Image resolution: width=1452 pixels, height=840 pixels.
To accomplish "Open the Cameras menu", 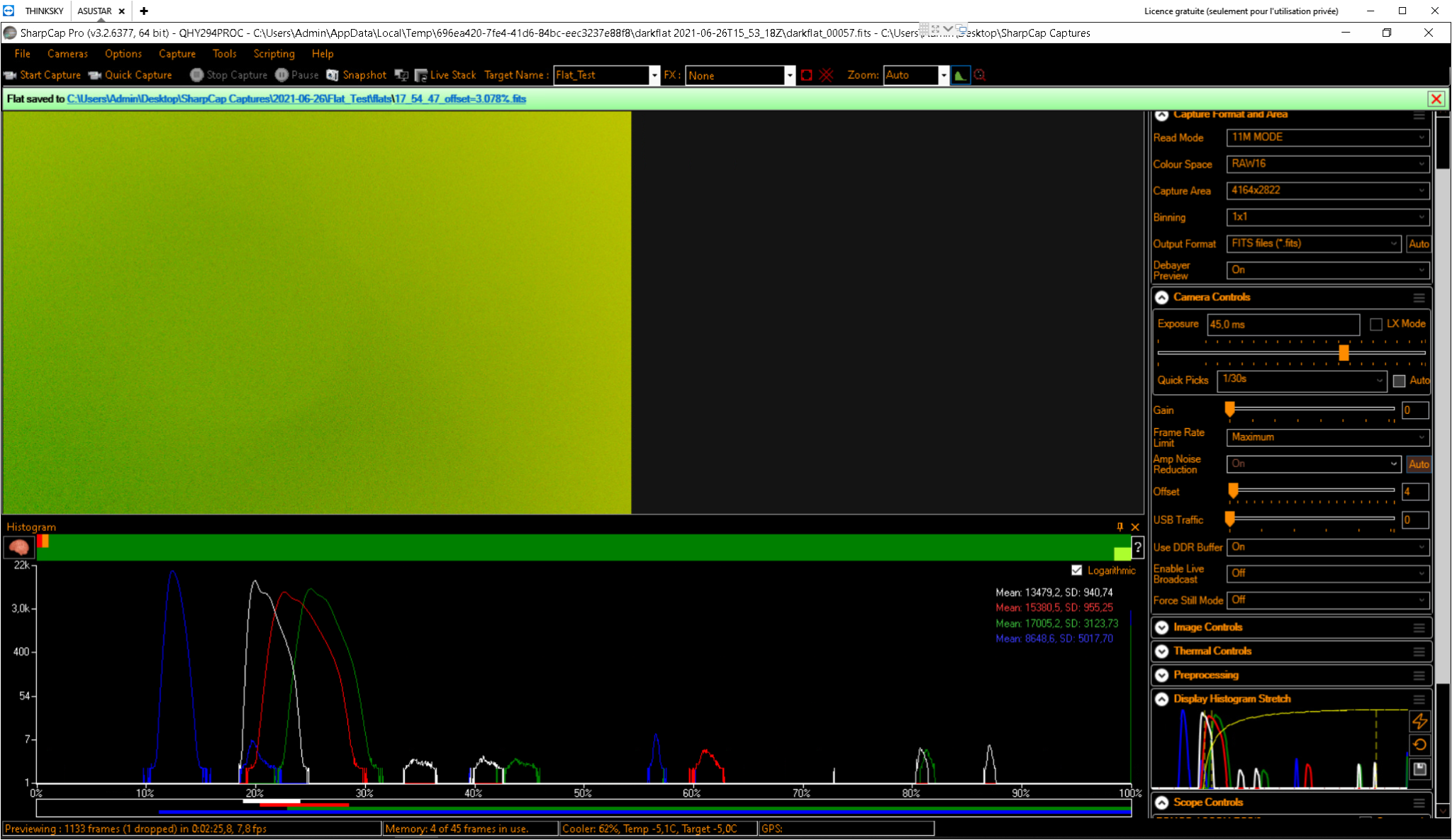I will coord(67,54).
